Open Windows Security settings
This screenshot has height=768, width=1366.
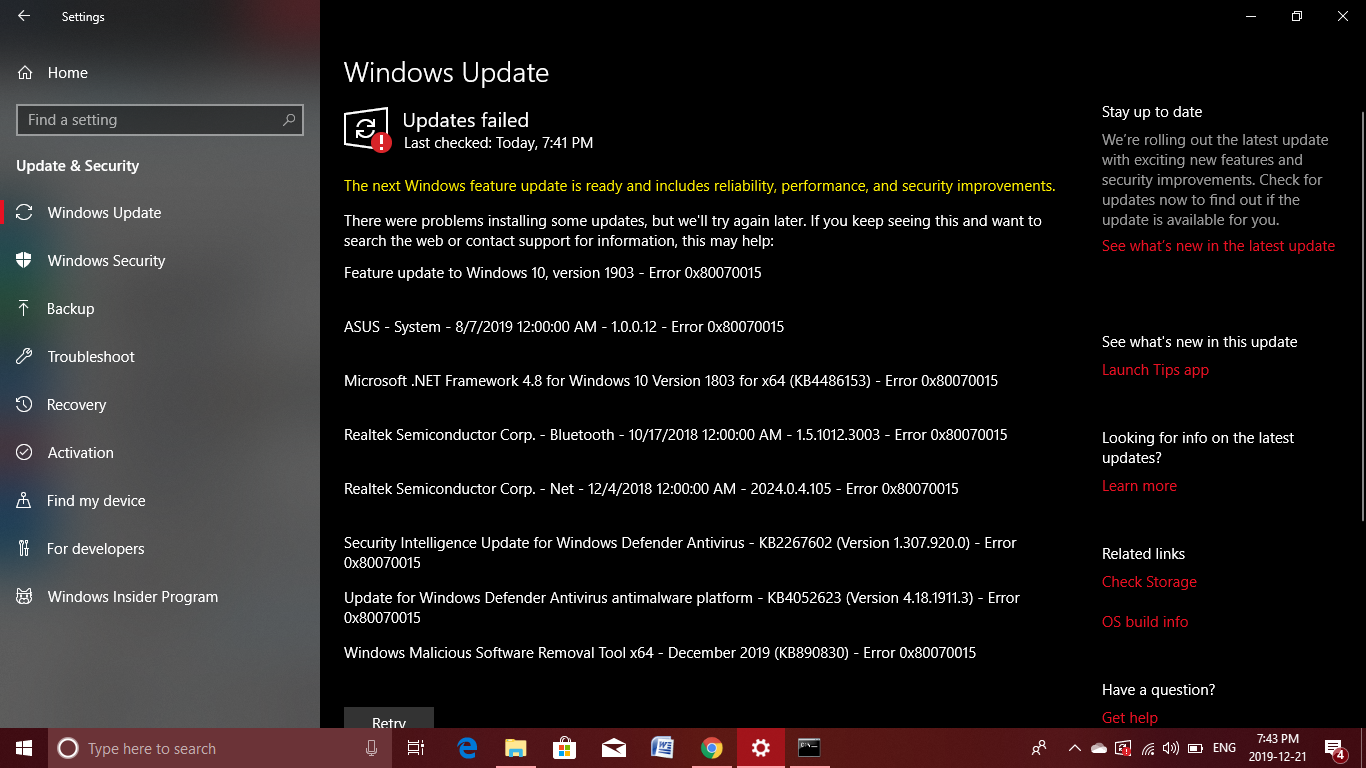pos(160,261)
